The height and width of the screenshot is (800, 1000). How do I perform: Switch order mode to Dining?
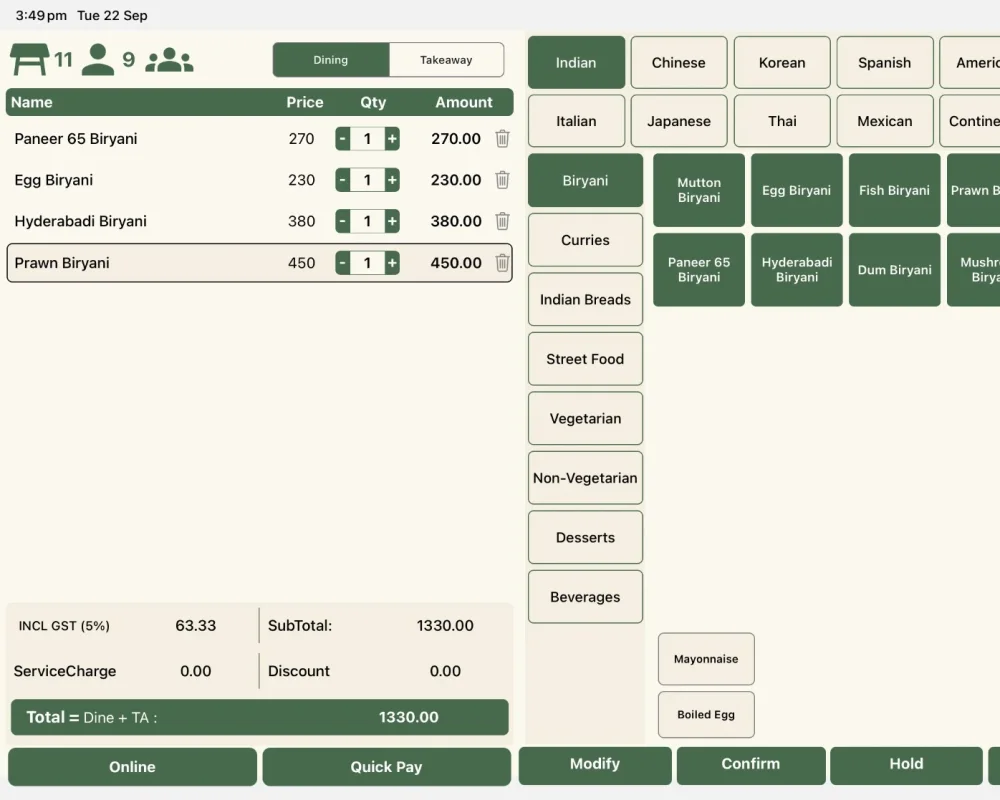click(x=331, y=60)
